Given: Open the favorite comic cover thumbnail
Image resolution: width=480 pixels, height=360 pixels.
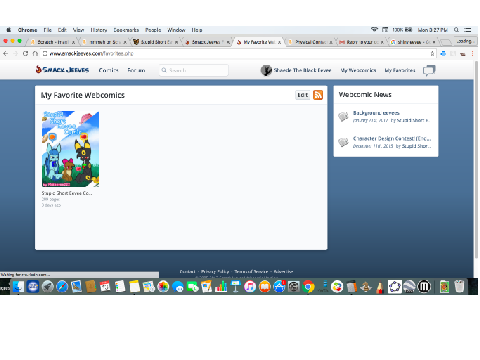Looking at the screenshot, I should tap(70, 149).
